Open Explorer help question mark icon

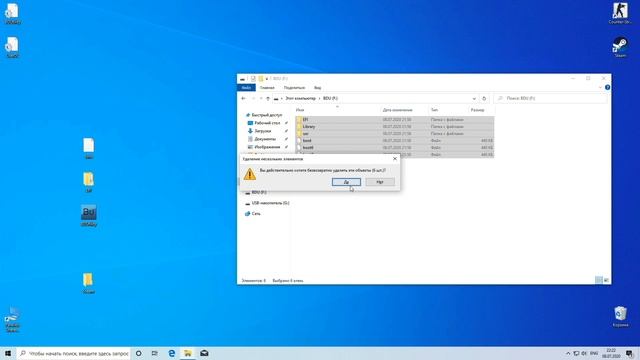coord(607,87)
